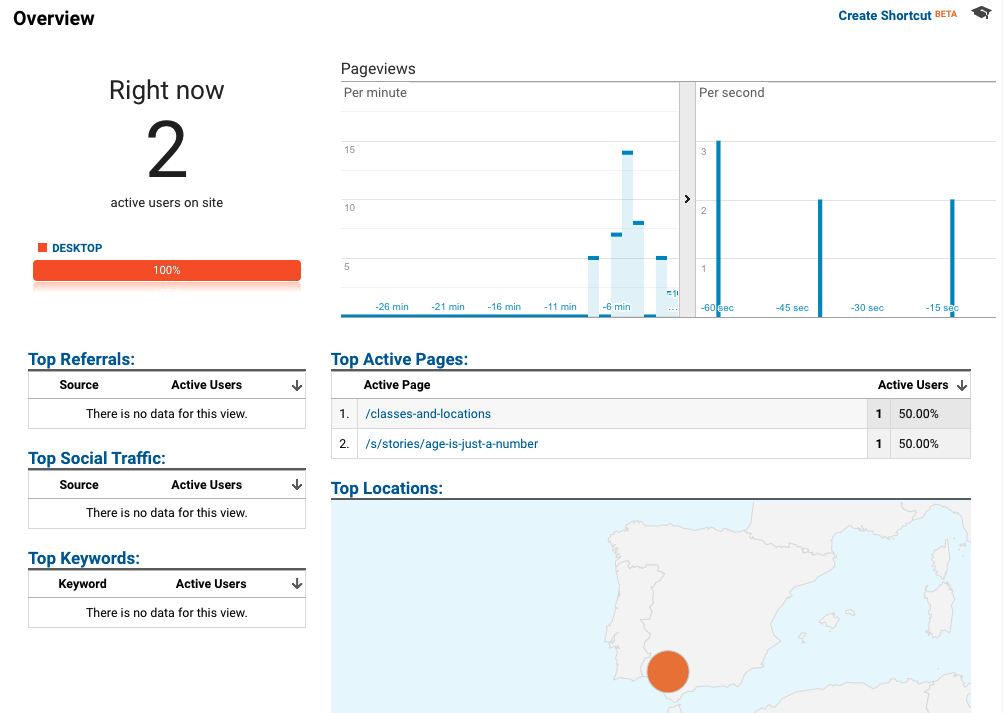Image resolution: width=1003 pixels, height=713 pixels.
Task: Click the 100% DESKTOP progress bar
Action: tap(166, 269)
